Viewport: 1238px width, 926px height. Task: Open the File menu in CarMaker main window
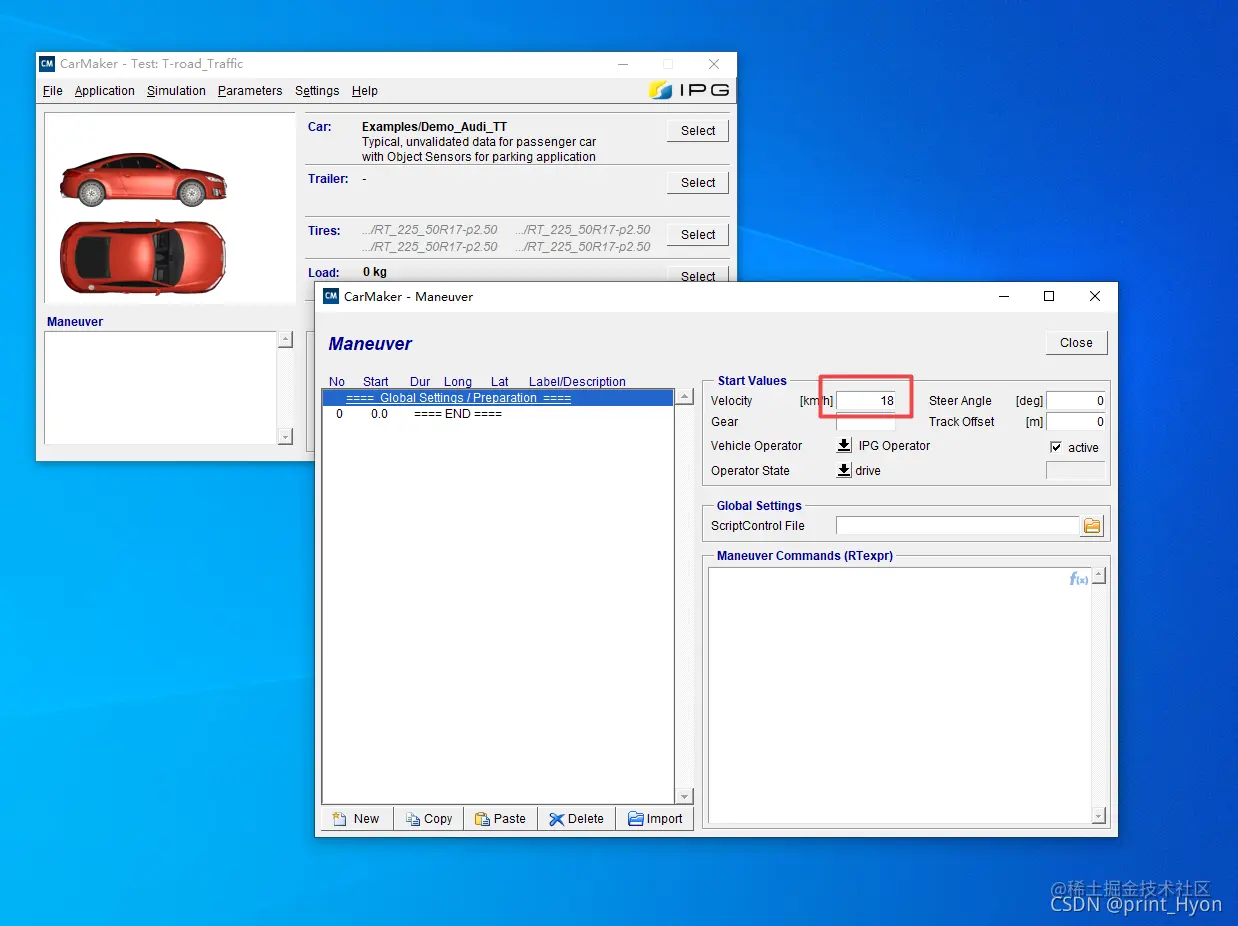(x=53, y=91)
